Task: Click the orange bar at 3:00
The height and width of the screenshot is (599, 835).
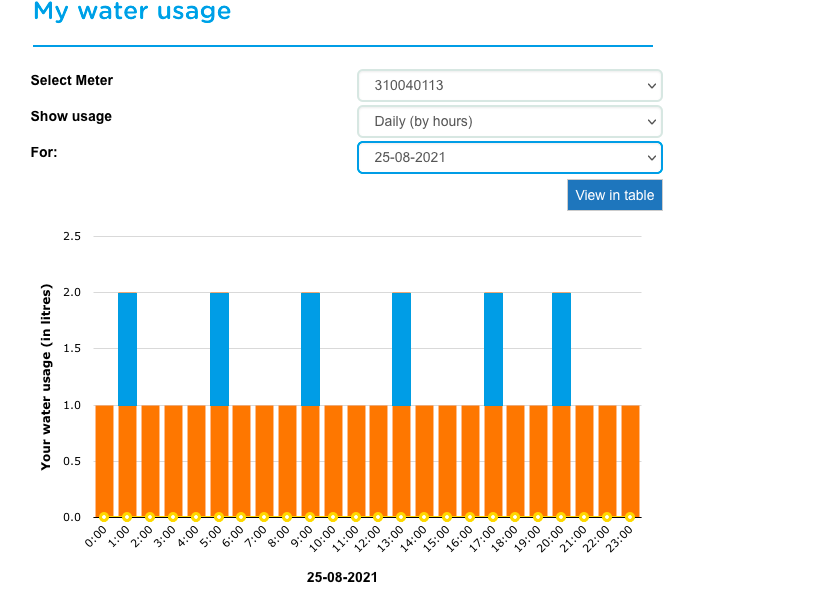Action: (x=173, y=461)
